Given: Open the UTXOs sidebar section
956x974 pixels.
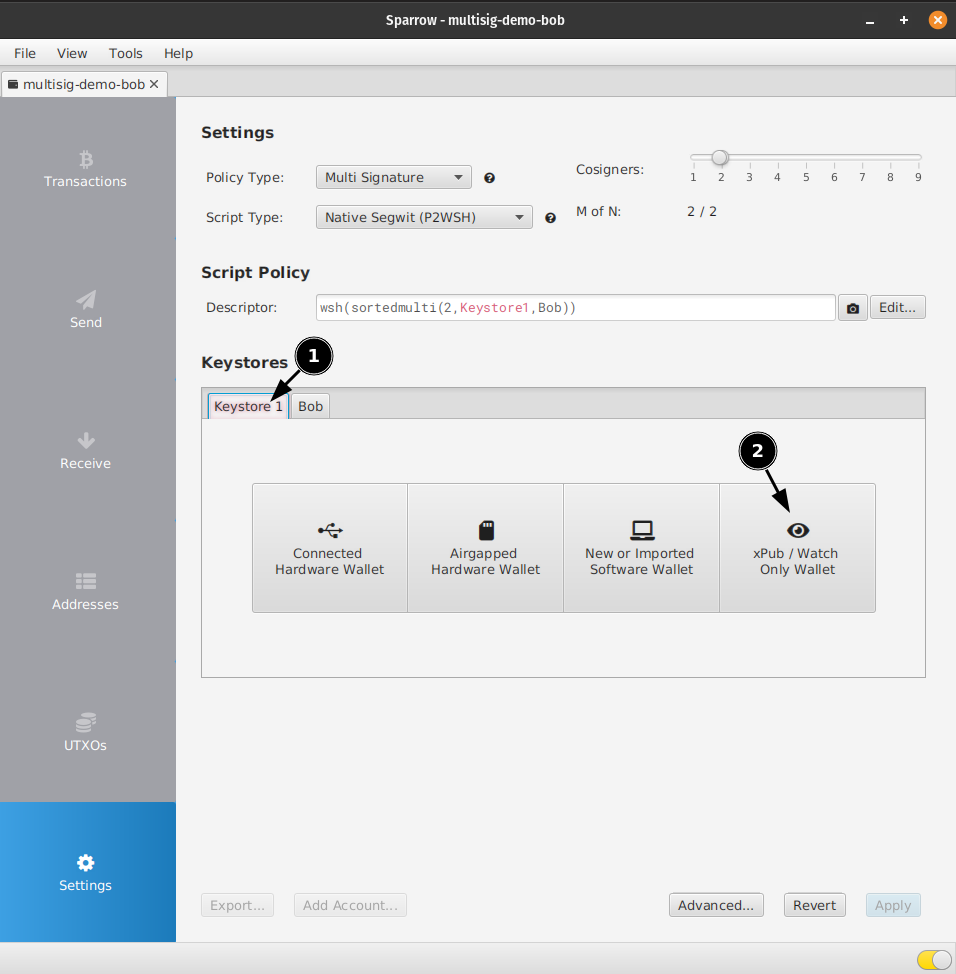Looking at the screenshot, I should click(86, 733).
